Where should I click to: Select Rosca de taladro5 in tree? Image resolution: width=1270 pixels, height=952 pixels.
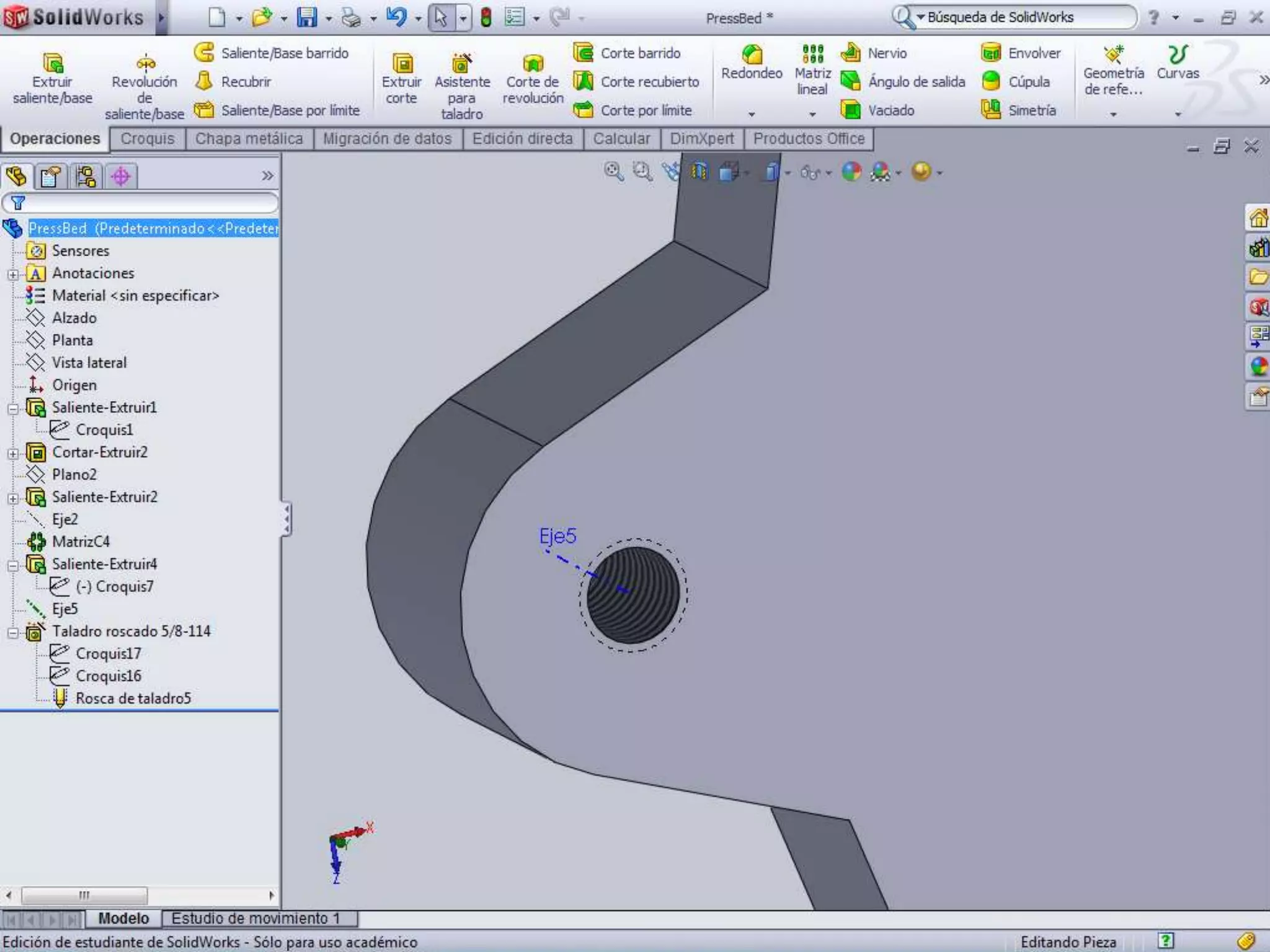coord(133,699)
